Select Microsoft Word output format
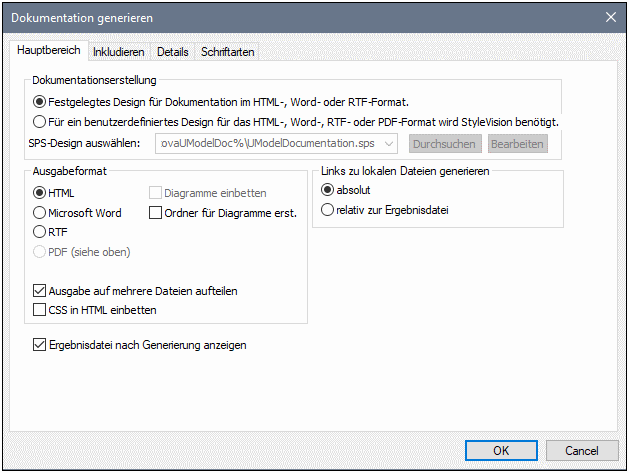The height and width of the screenshot is (473, 629). click(x=40, y=213)
